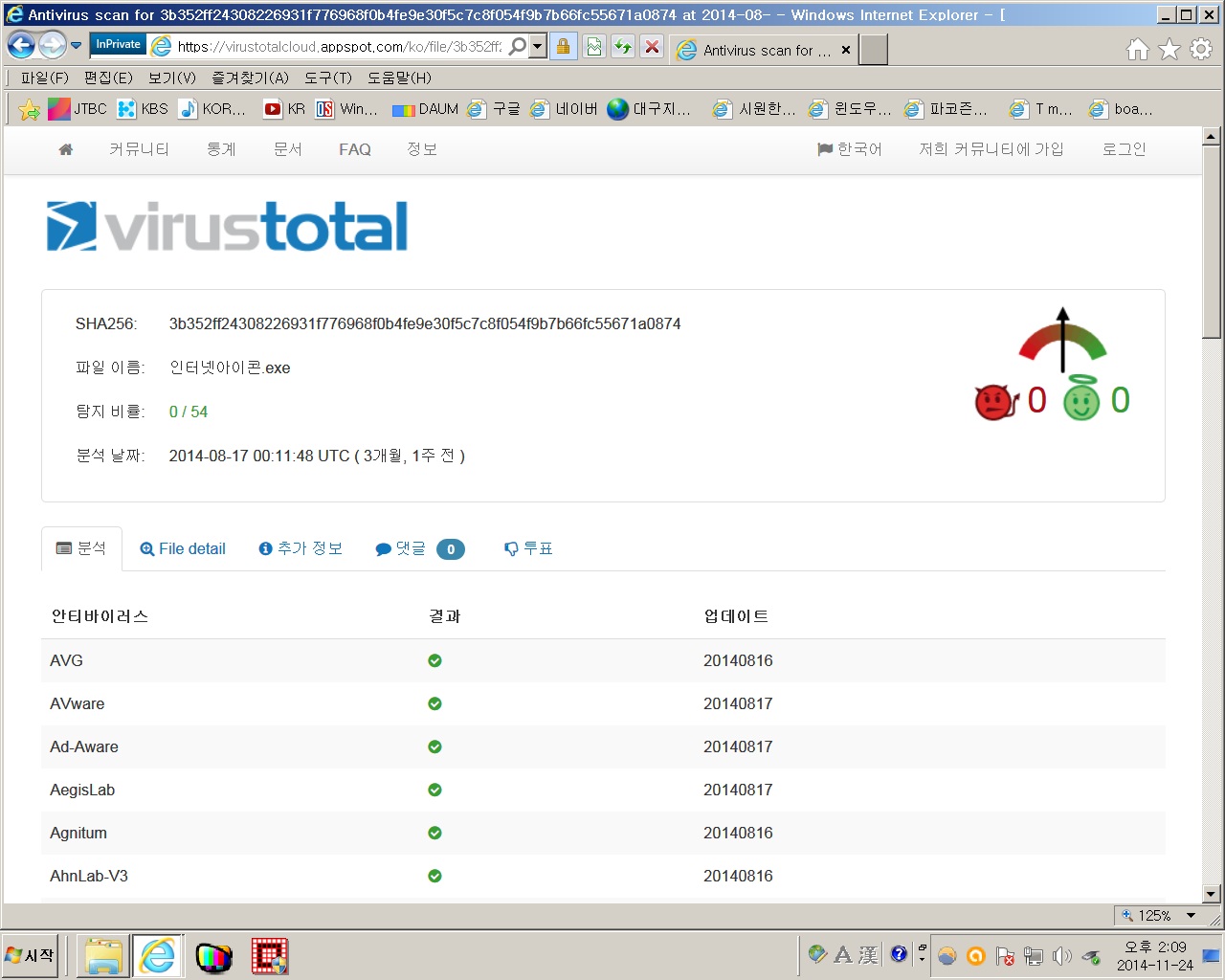Click the search magnifier in address bar
This screenshot has width=1225, height=980.
click(x=517, y=46)
